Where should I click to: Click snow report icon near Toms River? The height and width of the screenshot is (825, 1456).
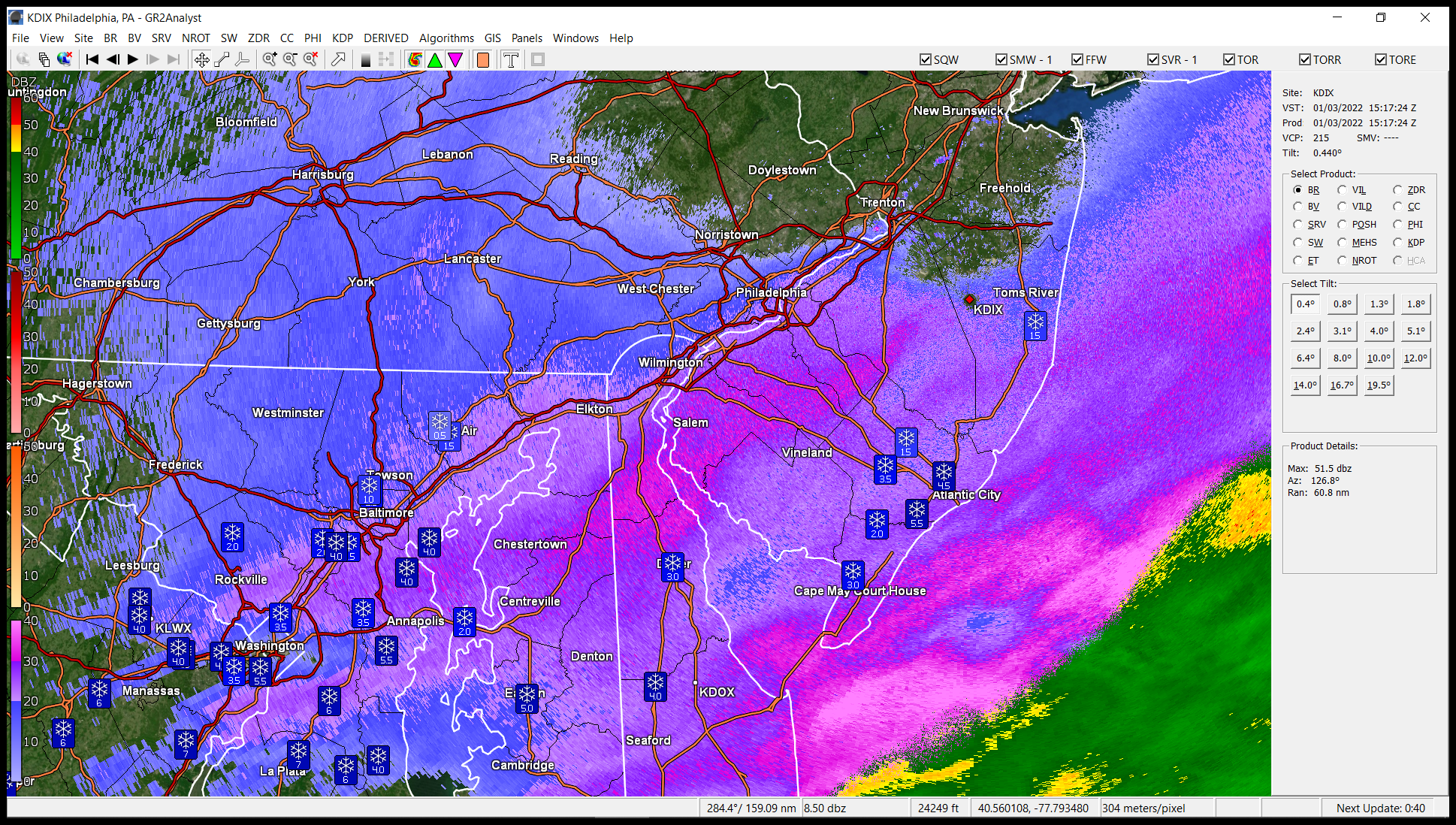1035,326
